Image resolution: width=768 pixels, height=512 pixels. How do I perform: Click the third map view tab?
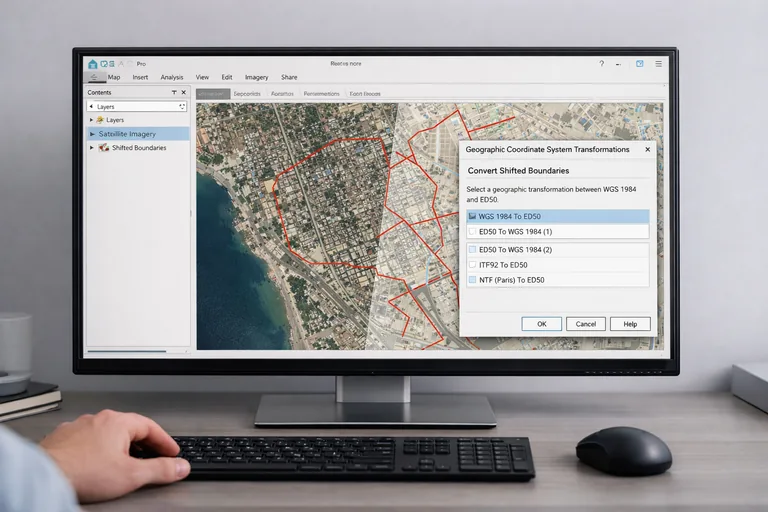[282, 94]
